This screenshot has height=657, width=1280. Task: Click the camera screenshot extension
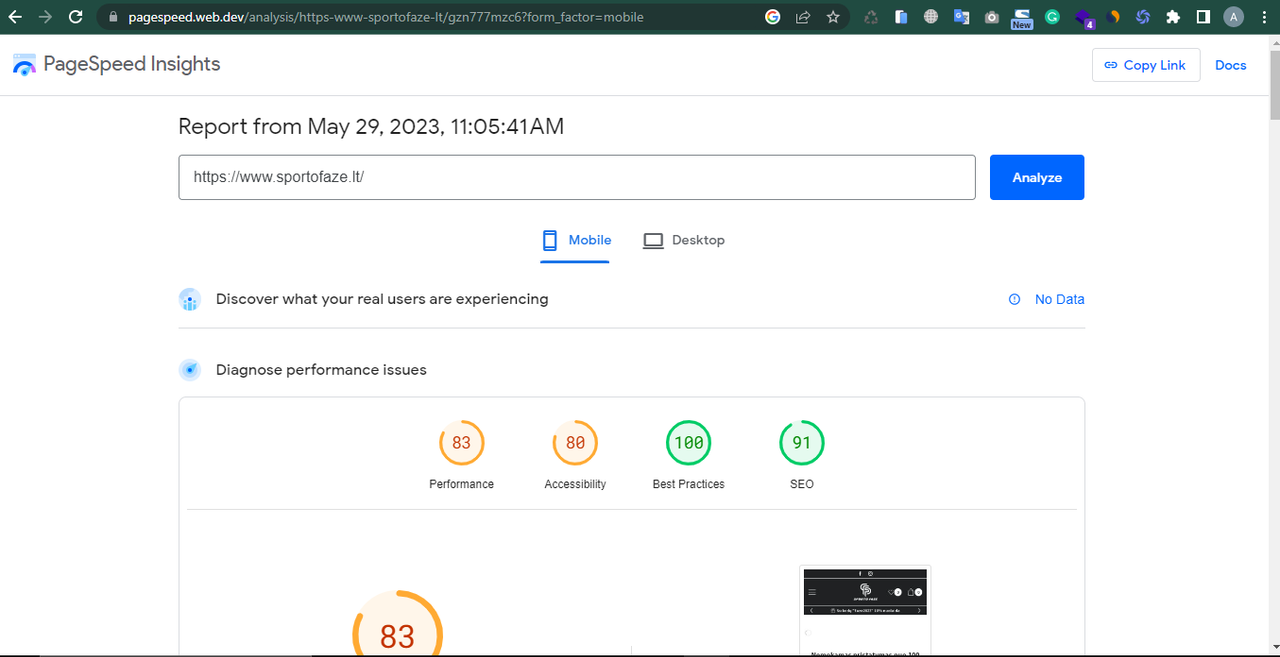991,17
